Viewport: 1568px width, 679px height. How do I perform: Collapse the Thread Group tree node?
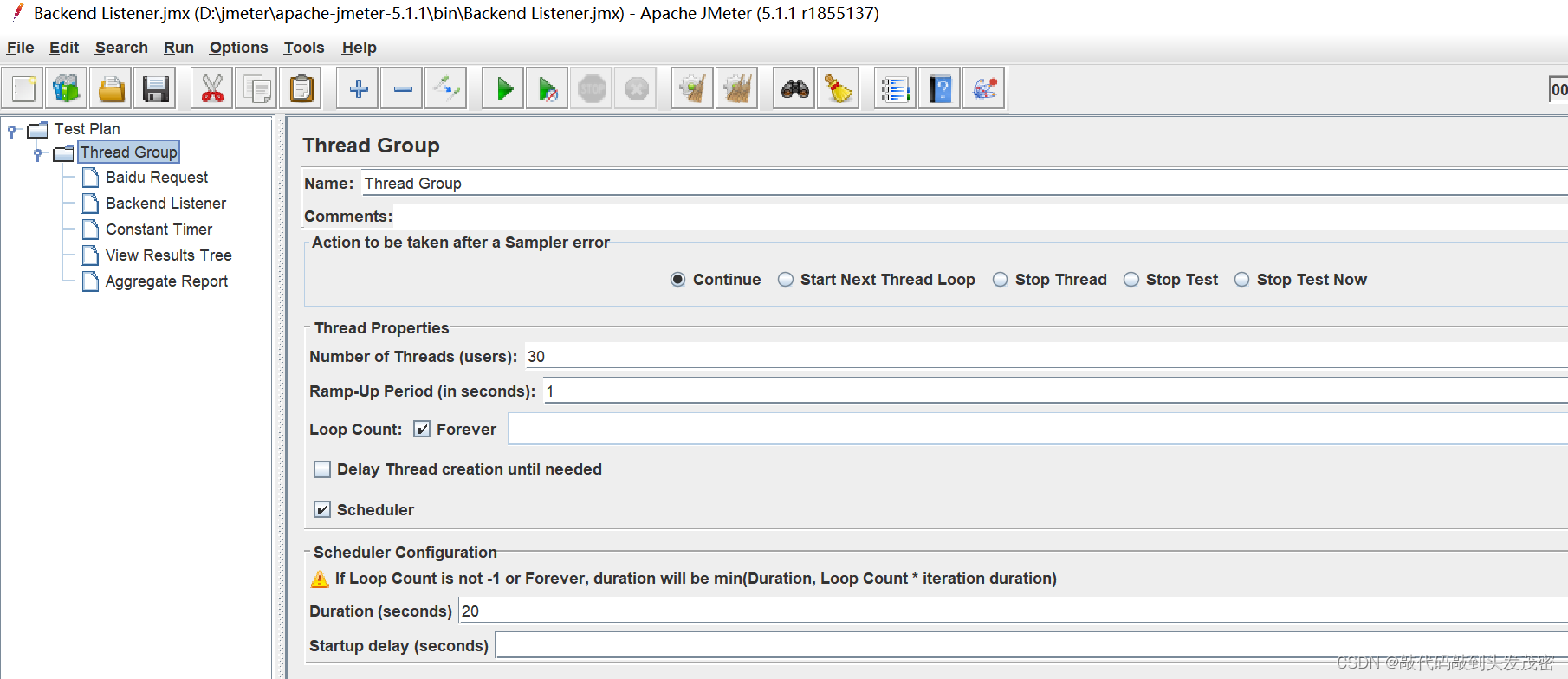tap(38, 154)
